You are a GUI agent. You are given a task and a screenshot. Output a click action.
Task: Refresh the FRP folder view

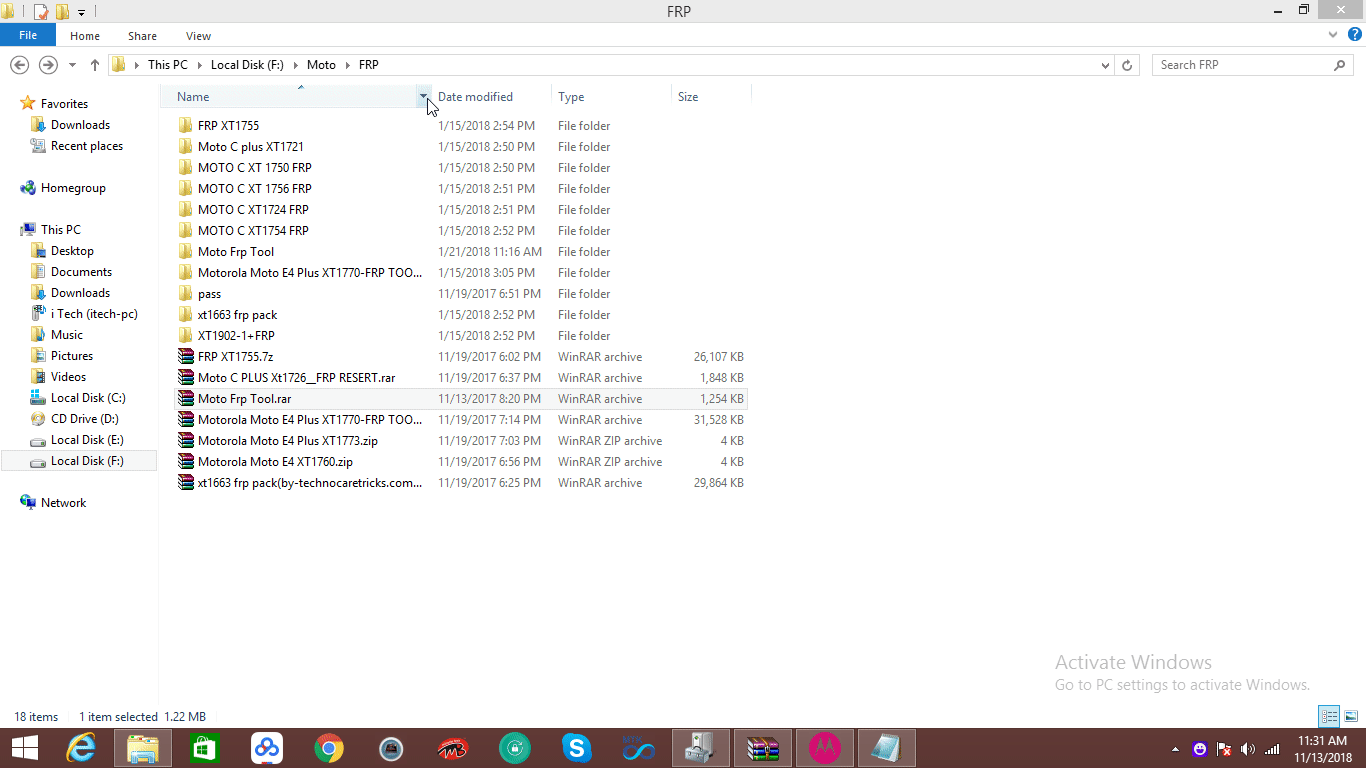click(x=1127, y=65)
